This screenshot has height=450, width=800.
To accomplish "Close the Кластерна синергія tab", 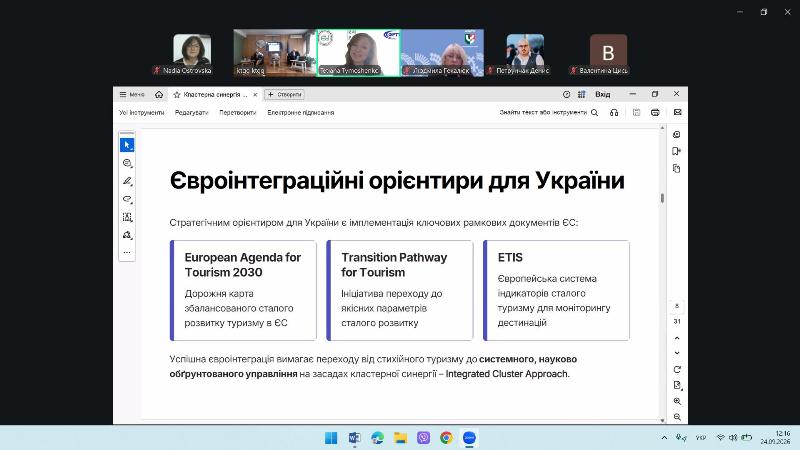I will click(255, 94).
